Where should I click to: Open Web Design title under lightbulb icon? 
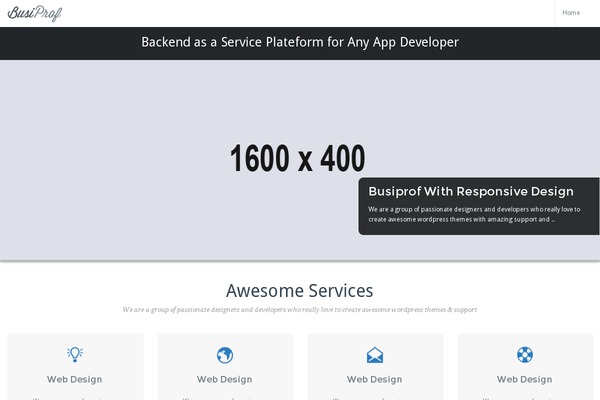(x=75, y=379)
